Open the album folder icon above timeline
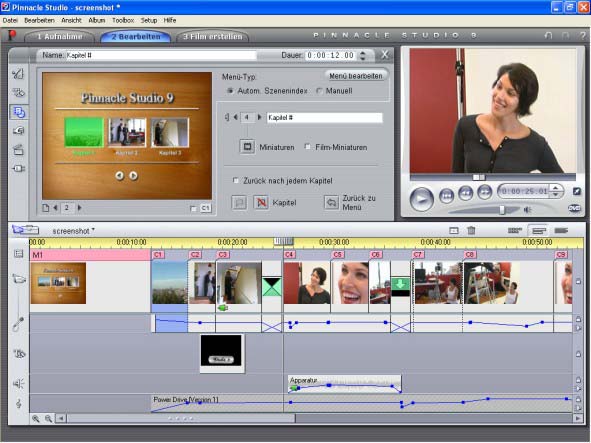The image size is (591, 443). pos(25,230)
